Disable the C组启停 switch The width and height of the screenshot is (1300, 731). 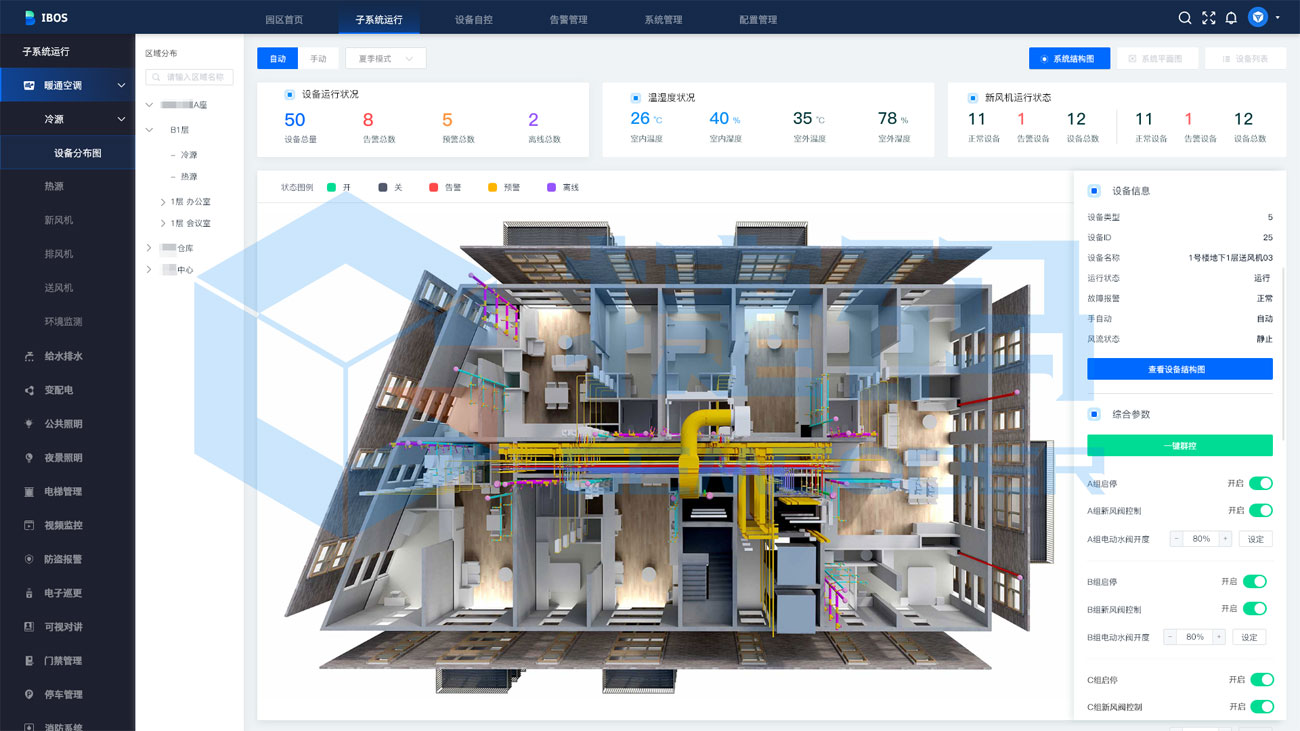pos(1260,680)
